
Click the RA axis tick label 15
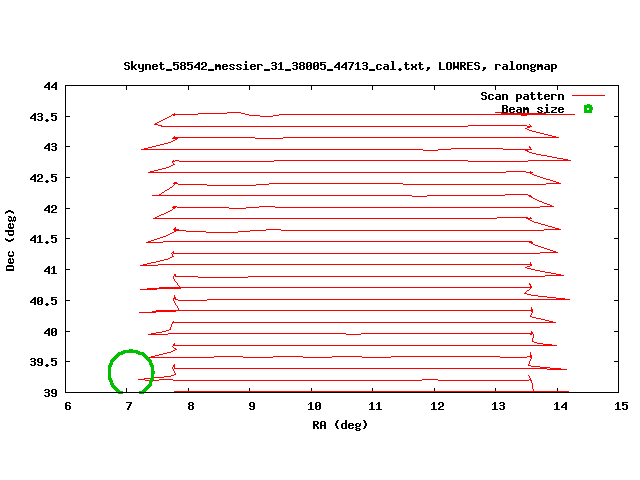tap(621, 406)
